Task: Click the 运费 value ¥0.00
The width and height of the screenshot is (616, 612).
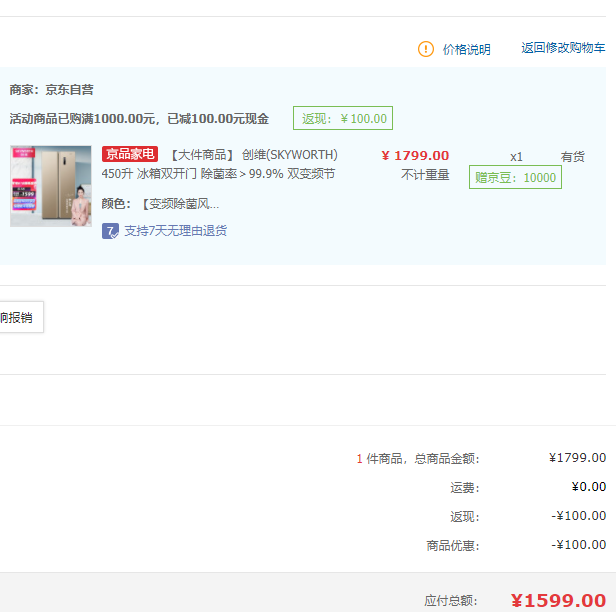Action: (x=588, y=487)
